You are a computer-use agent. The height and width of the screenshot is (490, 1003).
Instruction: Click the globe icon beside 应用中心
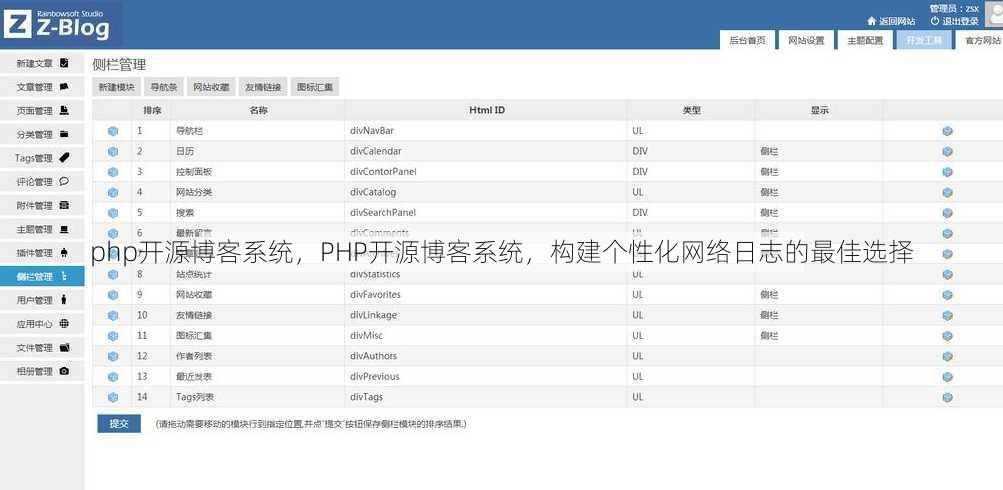tap(64, 324)
